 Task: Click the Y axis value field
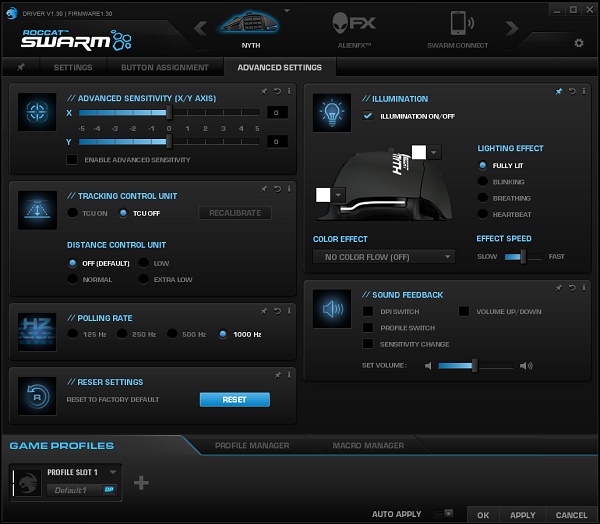click(x=277, y=142)
